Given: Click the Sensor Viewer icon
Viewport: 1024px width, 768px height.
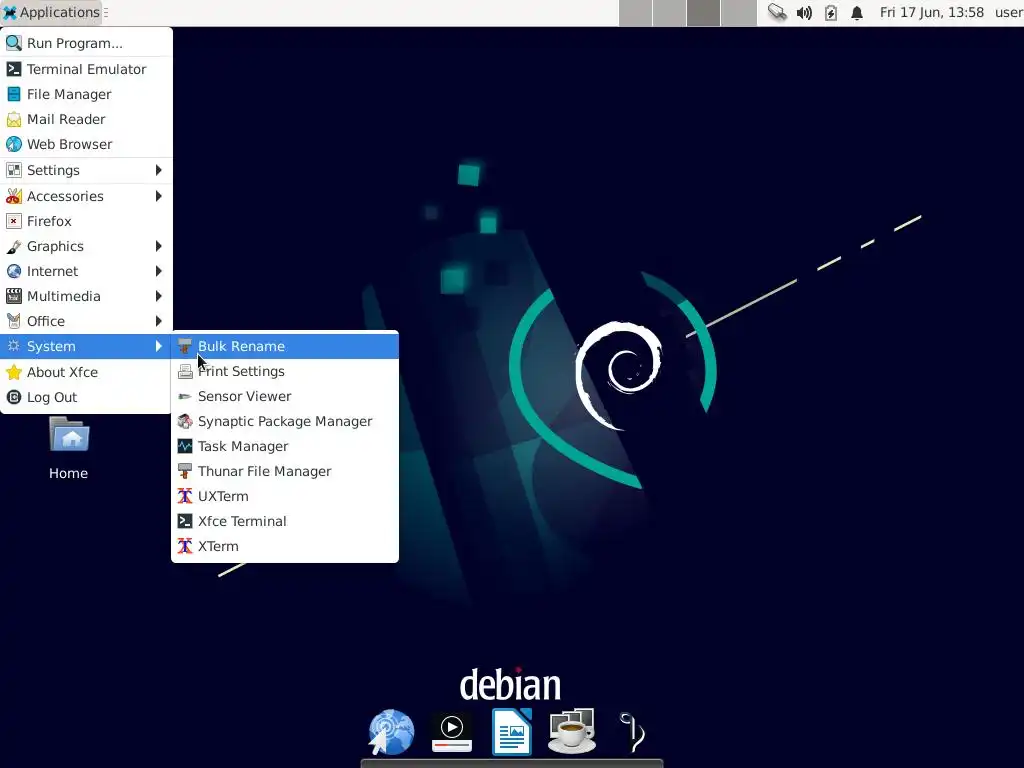Looking at the screenshot, I should point(185,396).
